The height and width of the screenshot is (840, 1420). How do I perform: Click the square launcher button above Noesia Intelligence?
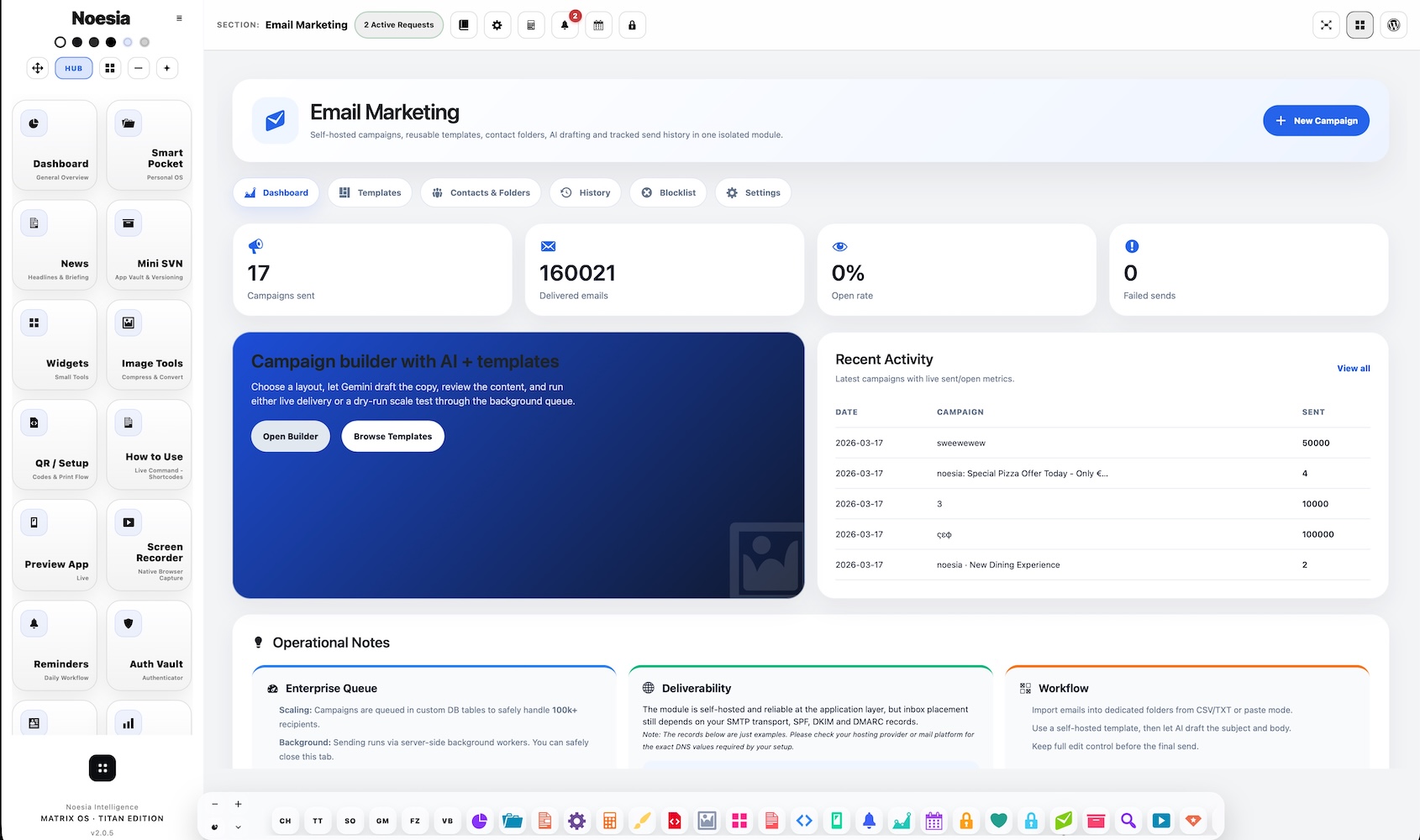pos(103,768)
